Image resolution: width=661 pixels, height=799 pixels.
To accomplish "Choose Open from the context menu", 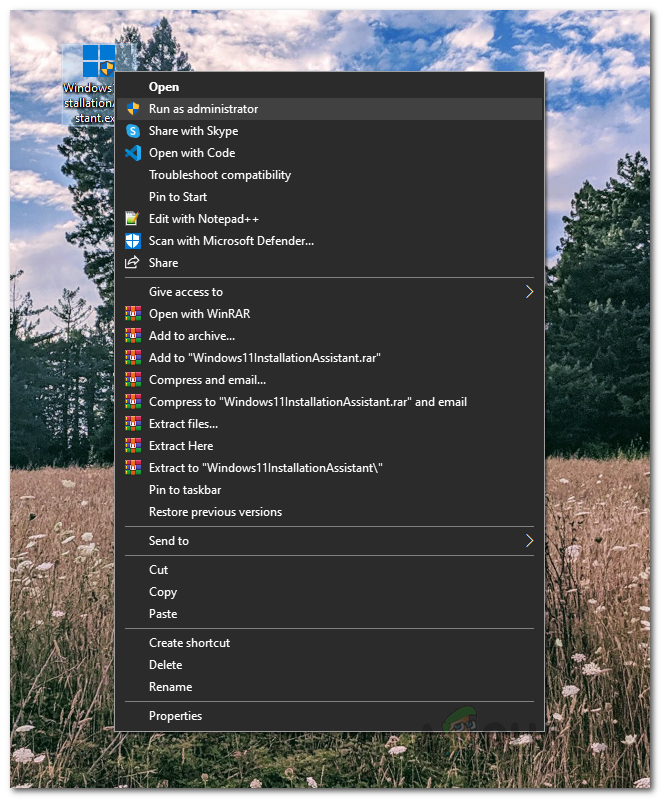I will [x=329, y=87].
